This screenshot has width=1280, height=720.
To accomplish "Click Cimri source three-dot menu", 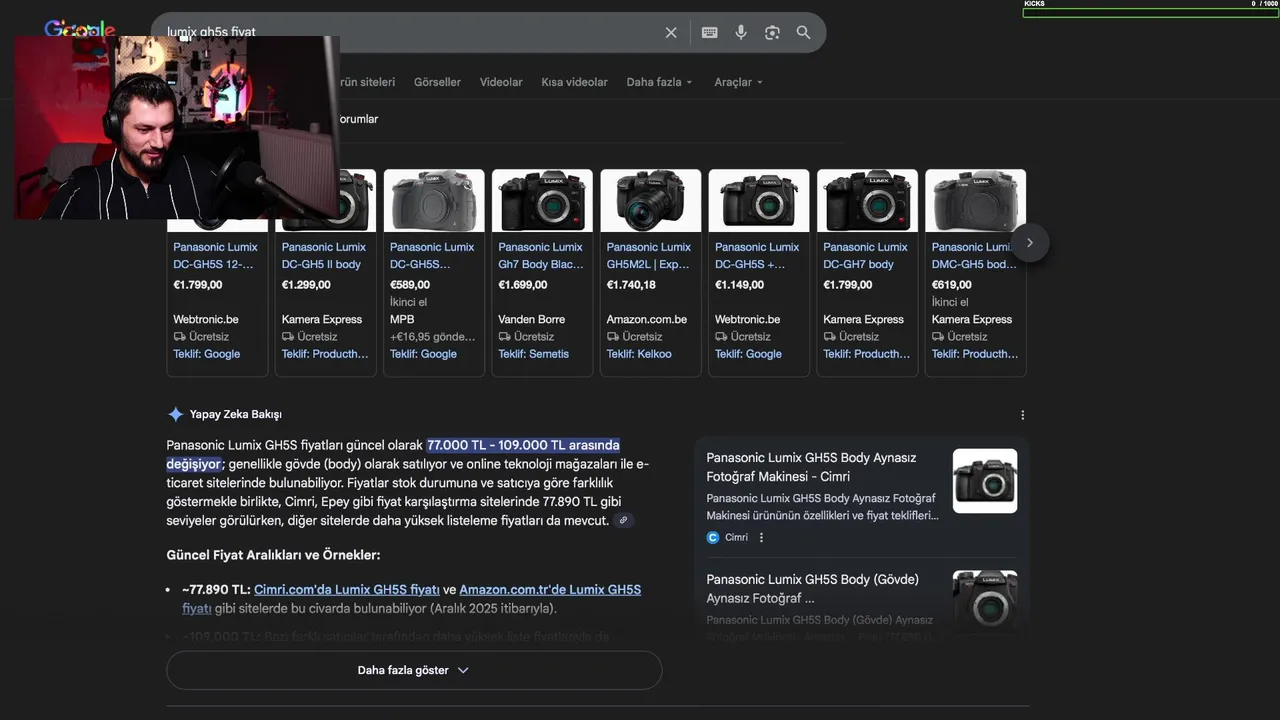I will (x=761, y=538).
